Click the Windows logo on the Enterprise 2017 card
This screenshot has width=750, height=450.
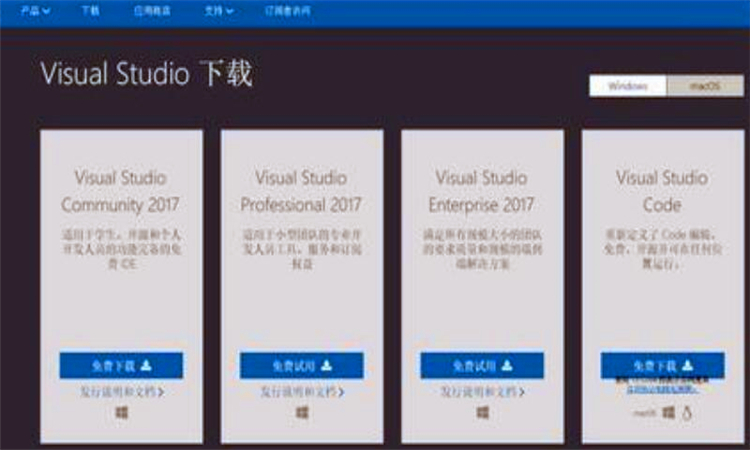(x=483, y=412)
